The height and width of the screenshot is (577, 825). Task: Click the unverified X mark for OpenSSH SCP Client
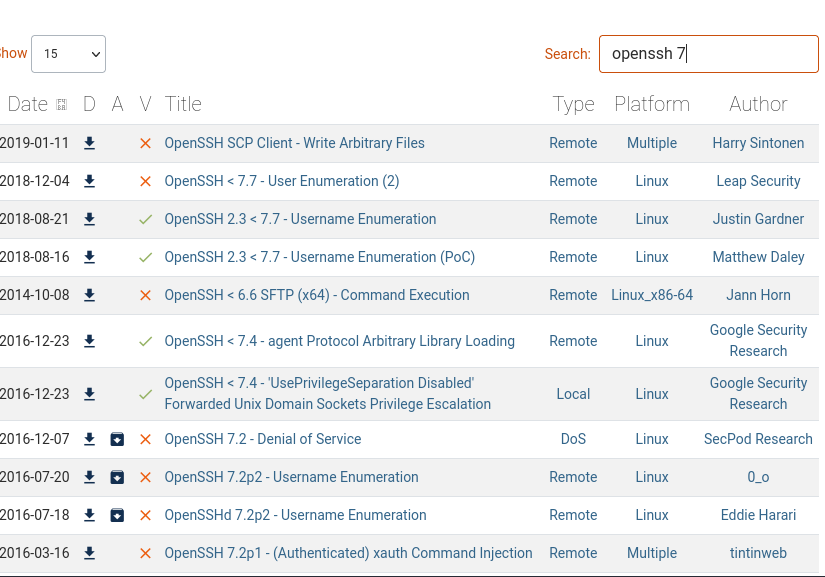(145, 143)
